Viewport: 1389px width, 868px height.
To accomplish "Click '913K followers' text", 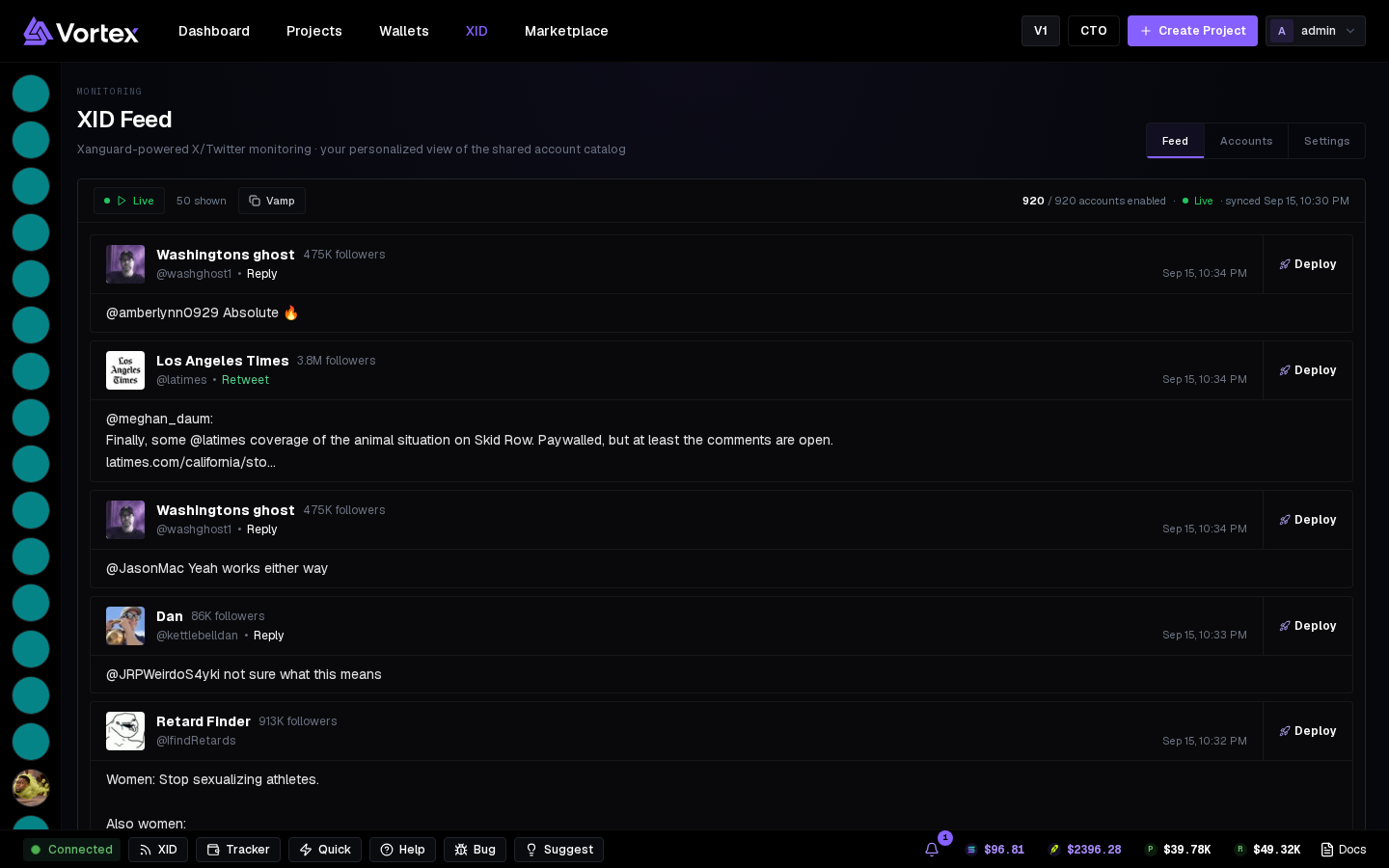I will tap(298, 721).
